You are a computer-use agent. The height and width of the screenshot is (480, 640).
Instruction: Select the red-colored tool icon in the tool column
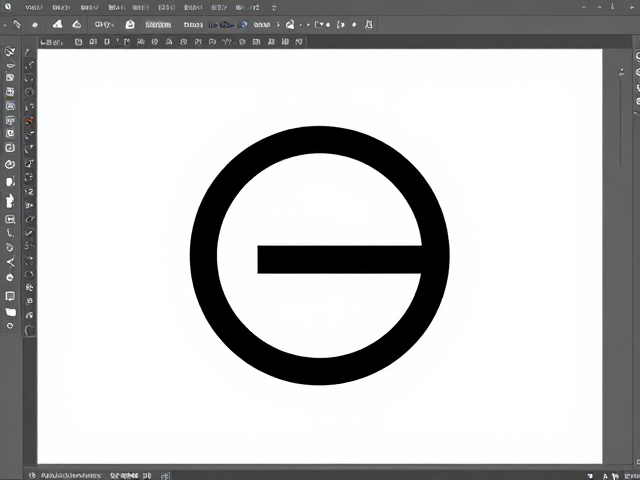[x=29, y=121]
